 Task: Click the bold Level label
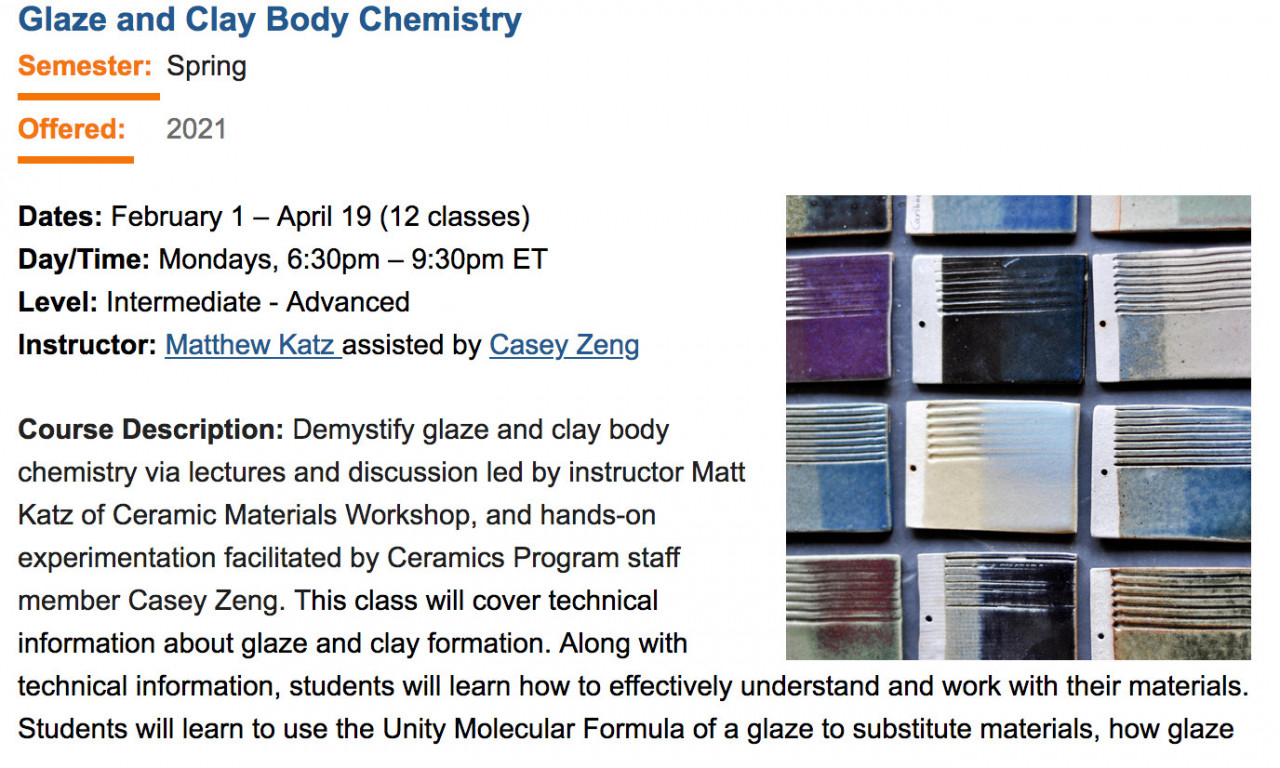click(x=58, y=302)
